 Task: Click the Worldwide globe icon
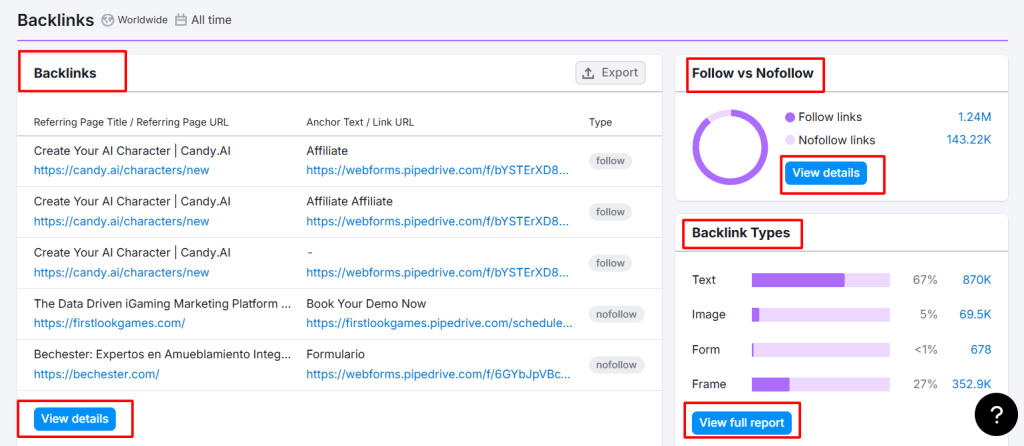click(108, 20)
